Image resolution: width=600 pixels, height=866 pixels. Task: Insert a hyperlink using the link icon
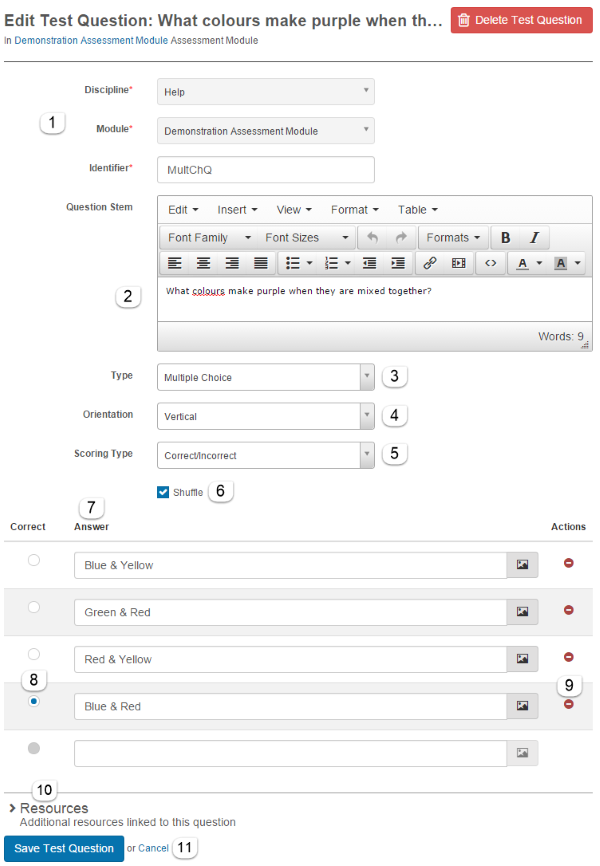pos(430,263)
